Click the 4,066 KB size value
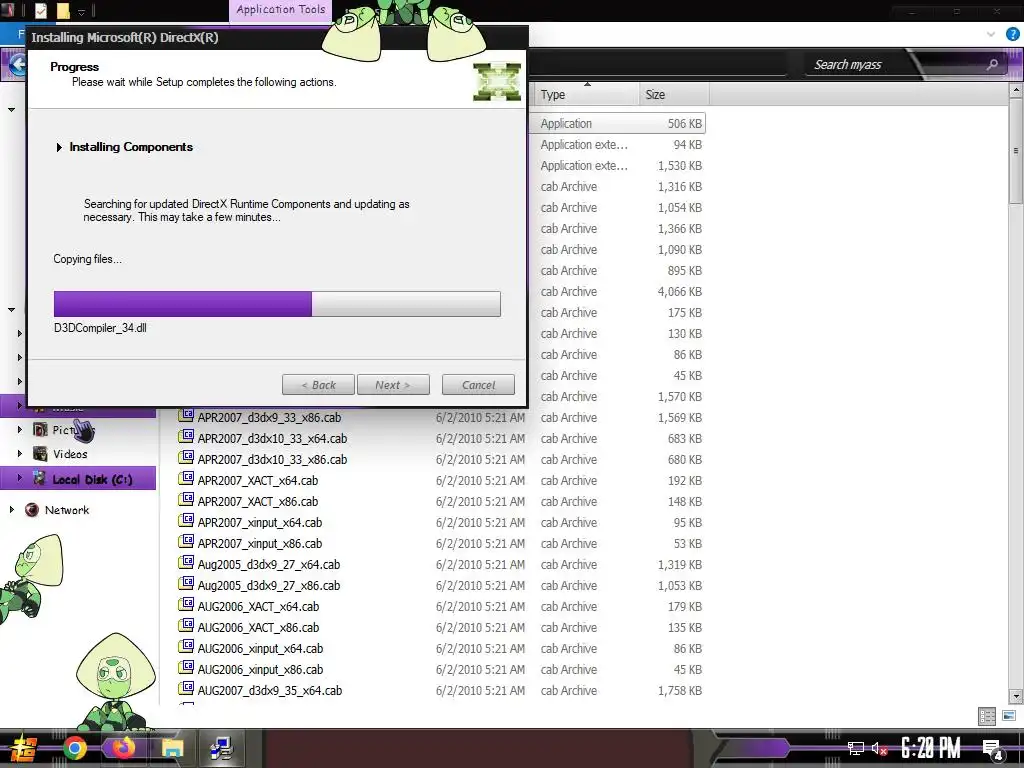 click(680, 291)
